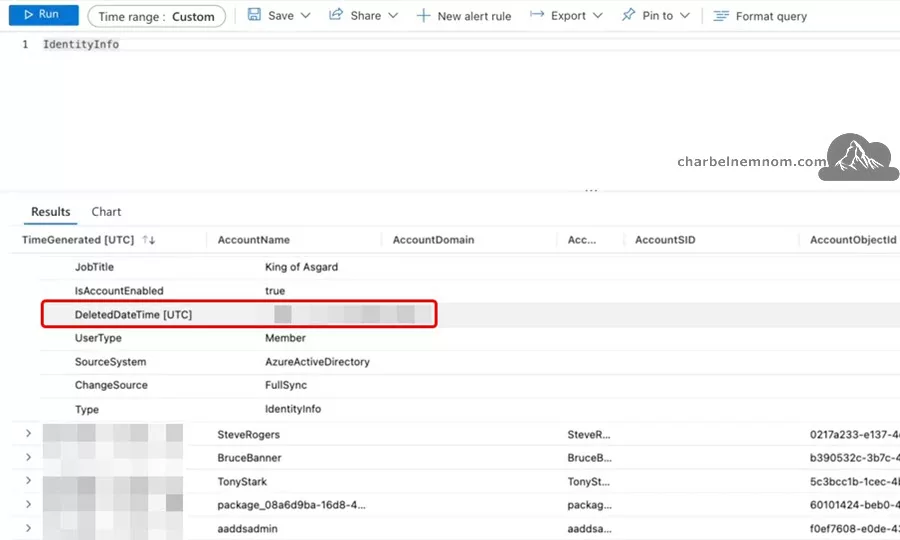
Task: Select the BruceBanner account name cell
Action: tap(249, 458)
